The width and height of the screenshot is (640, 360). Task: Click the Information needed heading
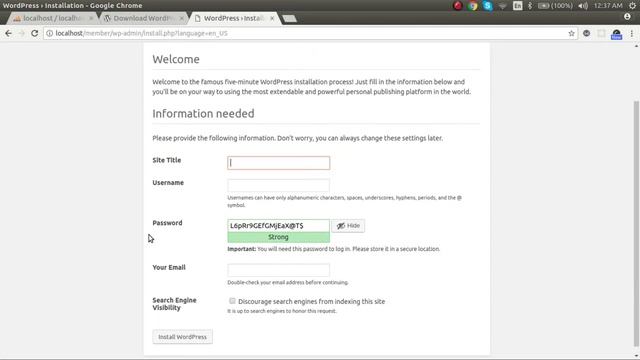(x=203, y=113)
